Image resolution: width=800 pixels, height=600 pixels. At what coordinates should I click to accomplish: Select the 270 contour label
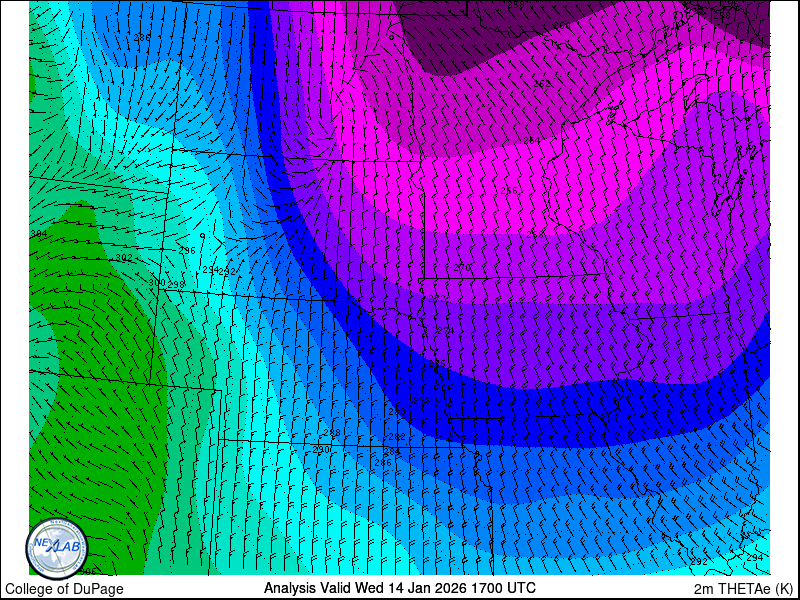click(x=462, y=267)
